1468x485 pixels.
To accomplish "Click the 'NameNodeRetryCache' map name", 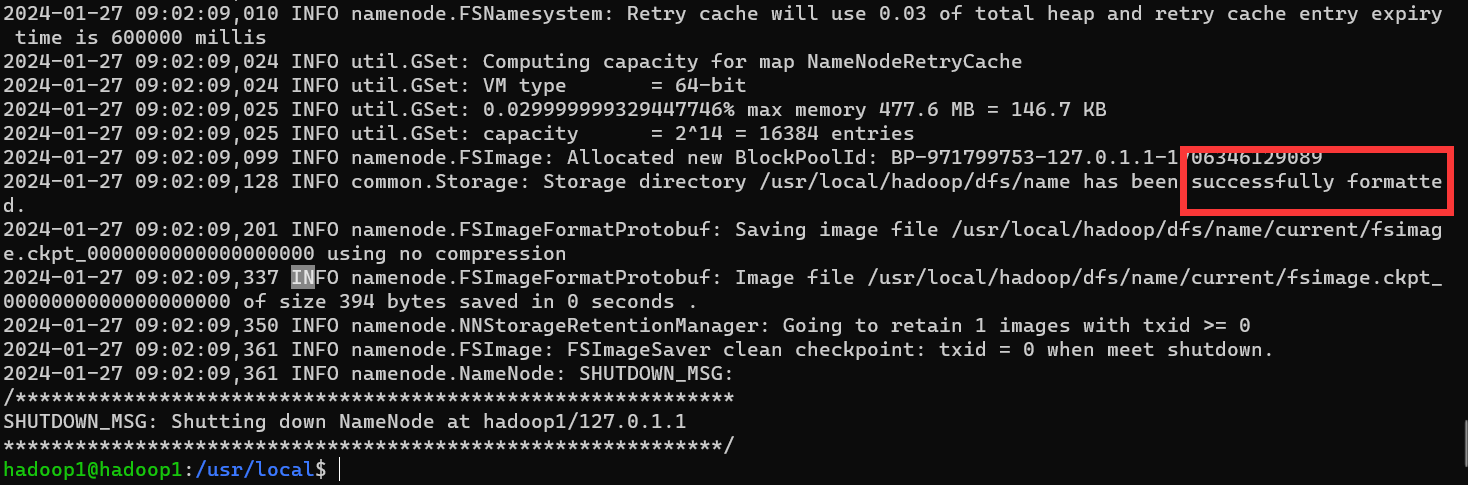I will coord(915,61).
